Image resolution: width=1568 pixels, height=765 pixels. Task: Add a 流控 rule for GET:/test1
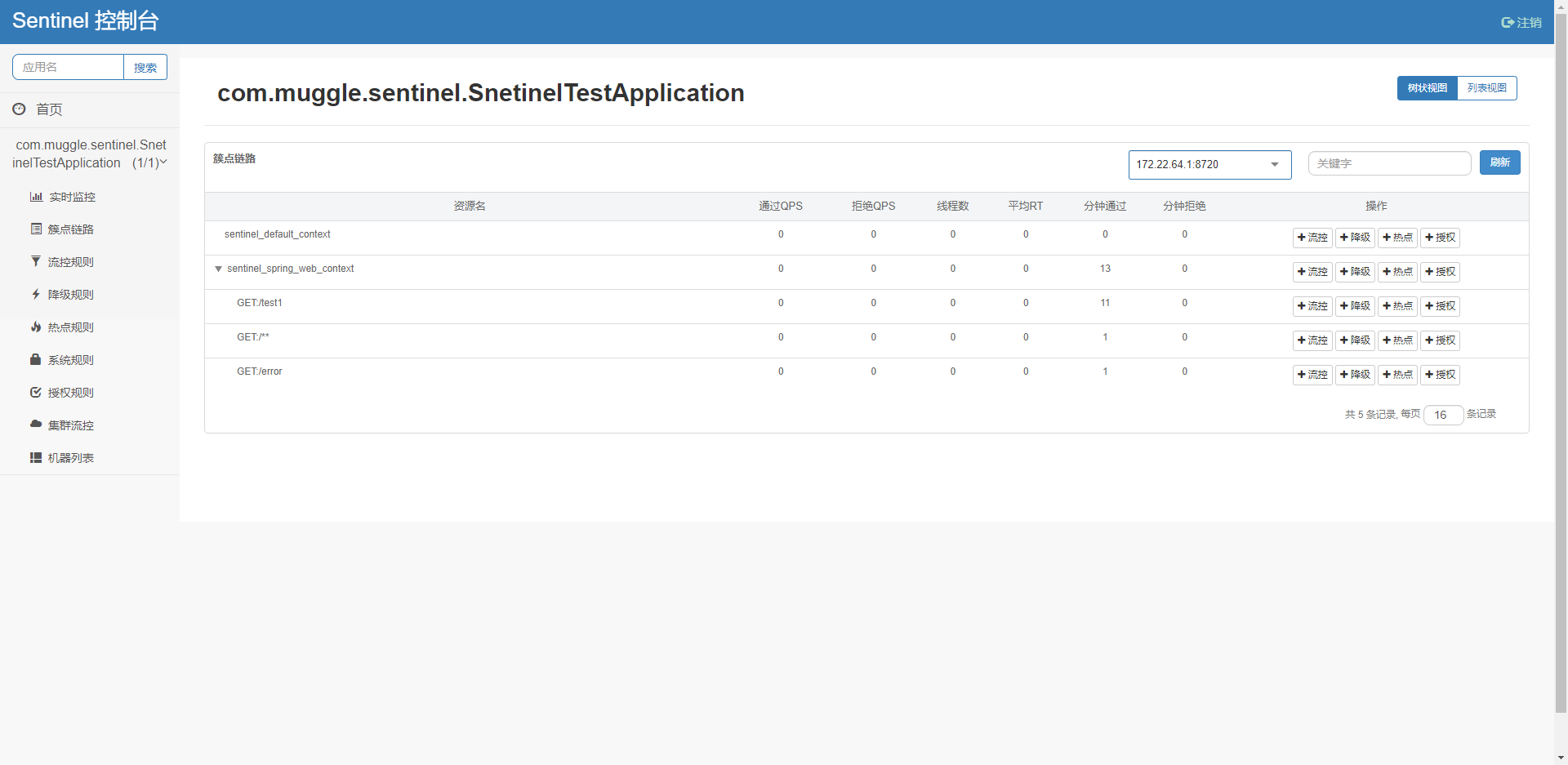(x=1312, y=306)
